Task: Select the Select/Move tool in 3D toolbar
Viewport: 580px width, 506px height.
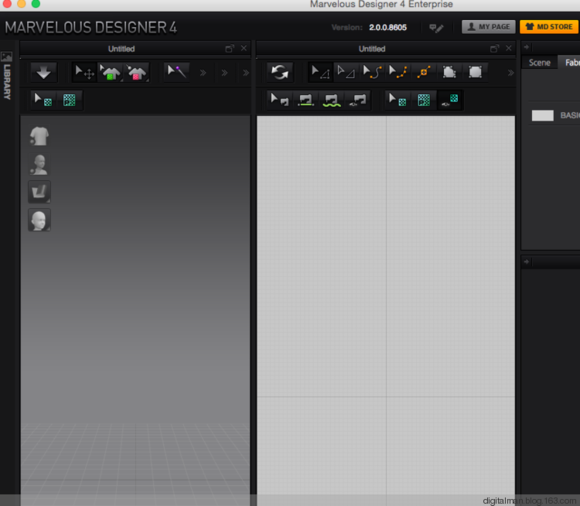Action: [84, 72]
